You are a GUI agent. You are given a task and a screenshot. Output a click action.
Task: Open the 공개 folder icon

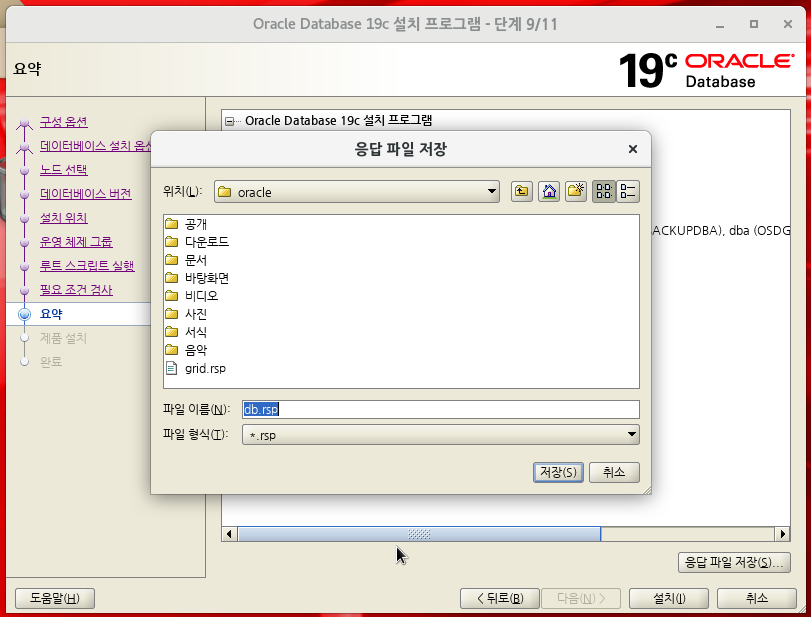point(172,224)
